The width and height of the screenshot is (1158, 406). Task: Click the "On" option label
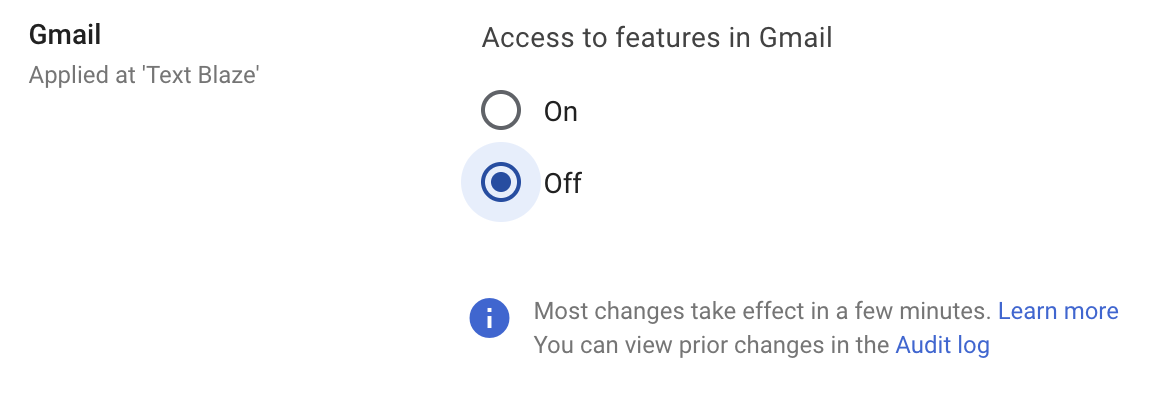tap(561, 111)
